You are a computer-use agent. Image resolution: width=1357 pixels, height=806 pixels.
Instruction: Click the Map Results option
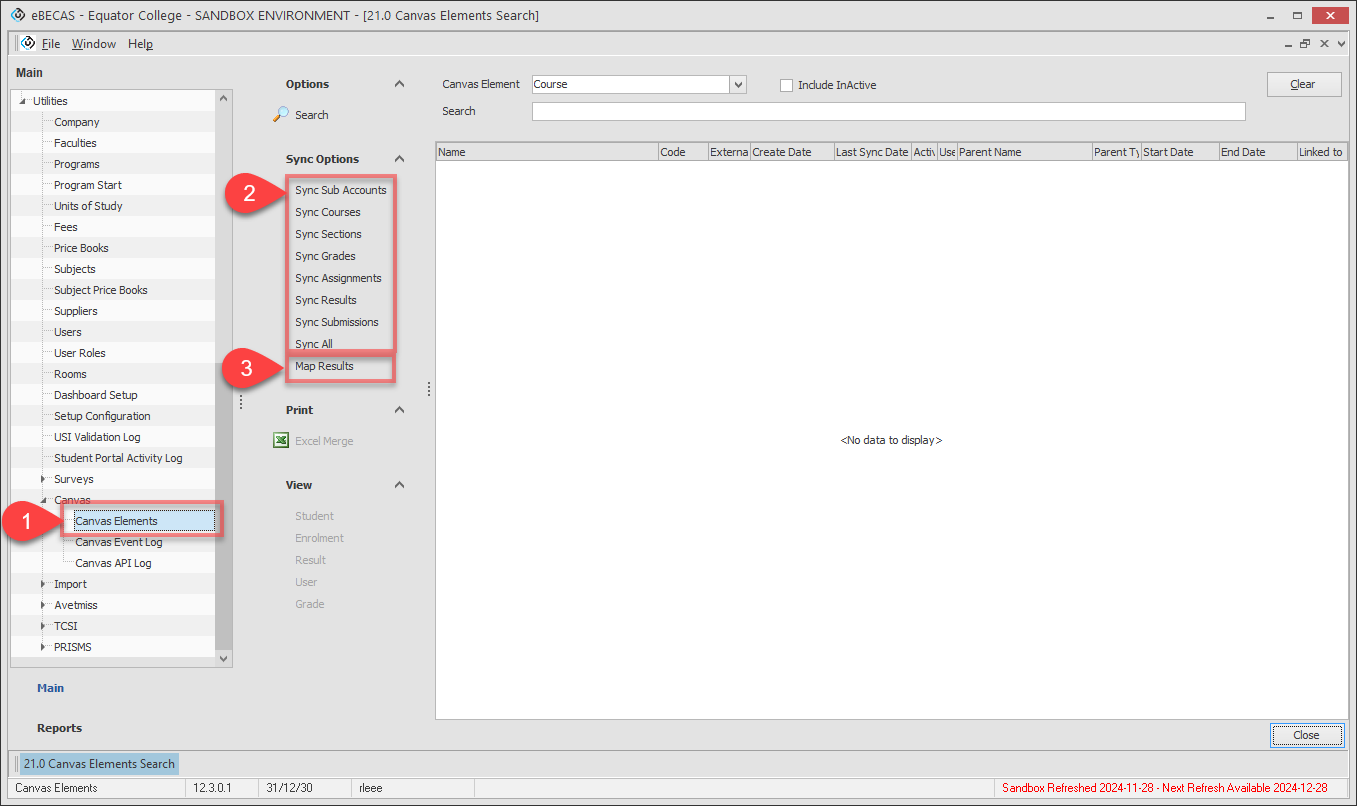pyautogui.click(x=324, y=366)
